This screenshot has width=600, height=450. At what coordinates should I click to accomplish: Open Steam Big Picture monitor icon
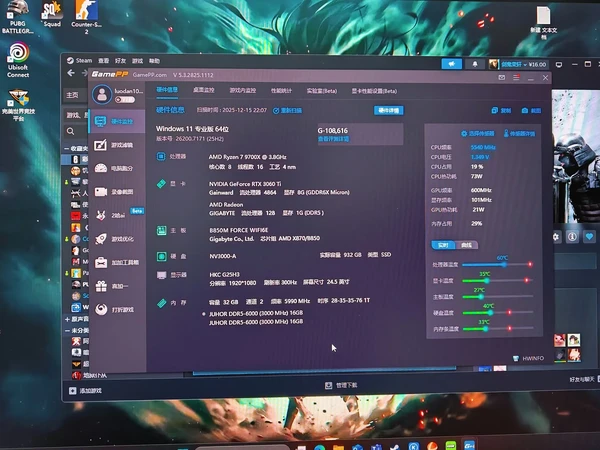pyautogui.click(x=559, y=65)
